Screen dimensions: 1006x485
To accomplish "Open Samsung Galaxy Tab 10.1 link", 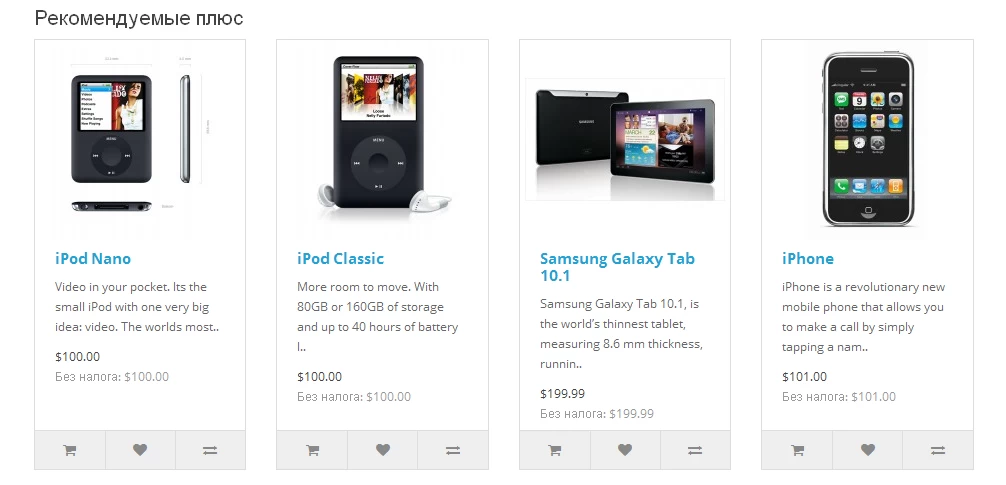I will pos(617,267).
